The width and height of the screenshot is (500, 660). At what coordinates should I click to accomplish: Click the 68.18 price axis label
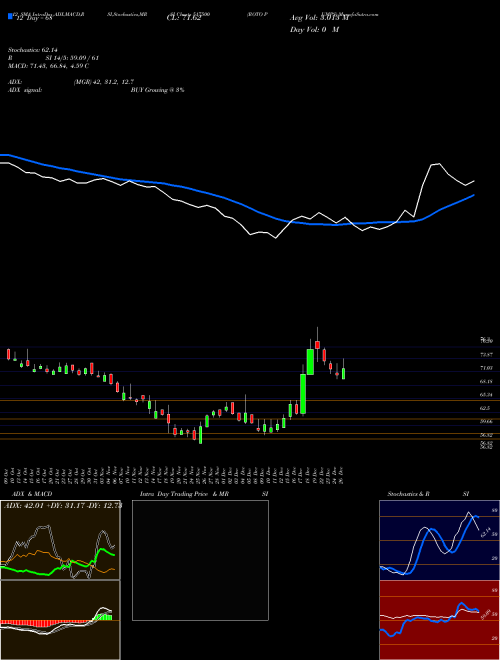click(487, 381)
